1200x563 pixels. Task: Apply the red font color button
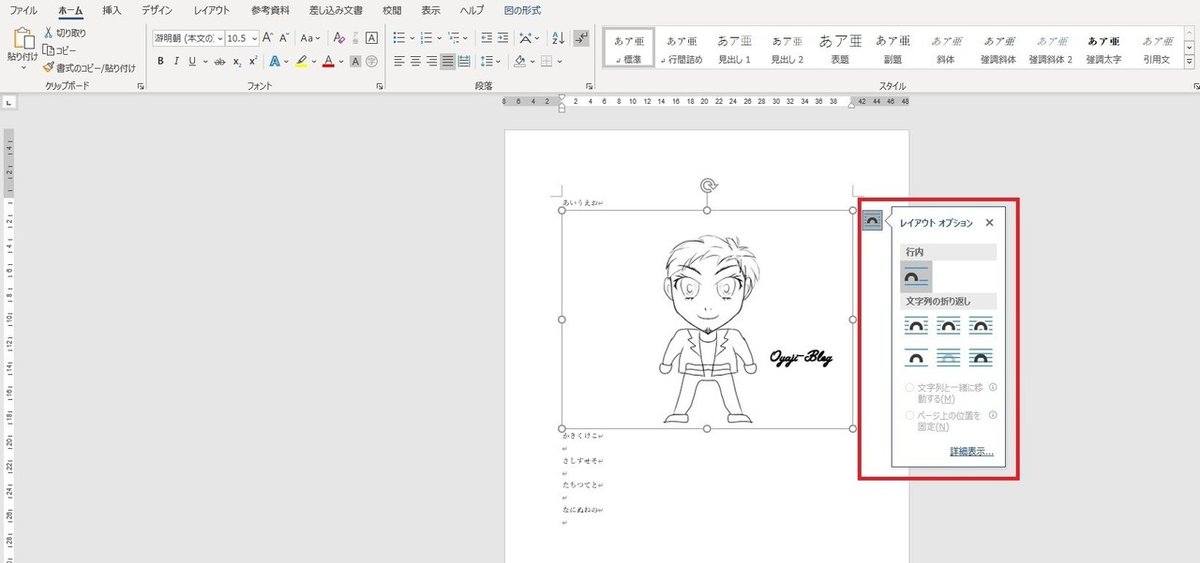click(329, 61)
